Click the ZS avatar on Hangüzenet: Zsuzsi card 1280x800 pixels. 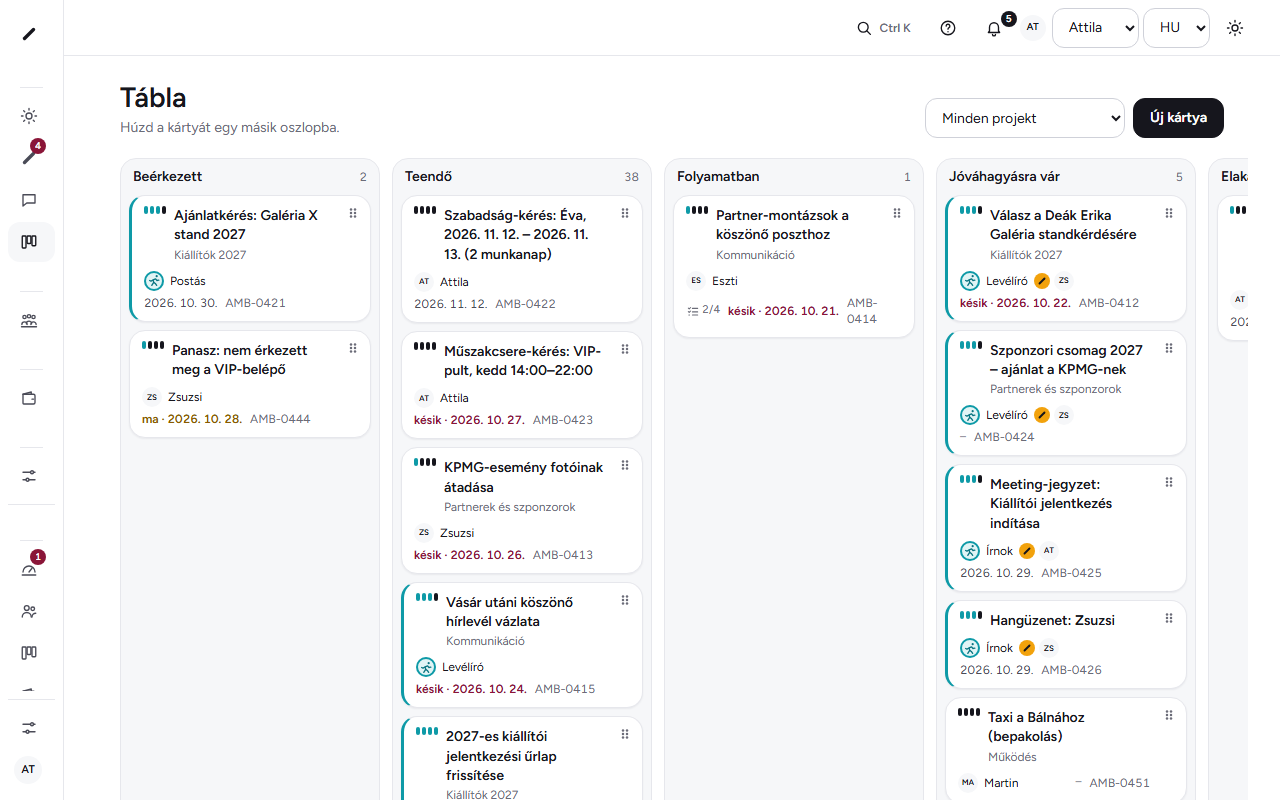click(x=1048, y=648)
